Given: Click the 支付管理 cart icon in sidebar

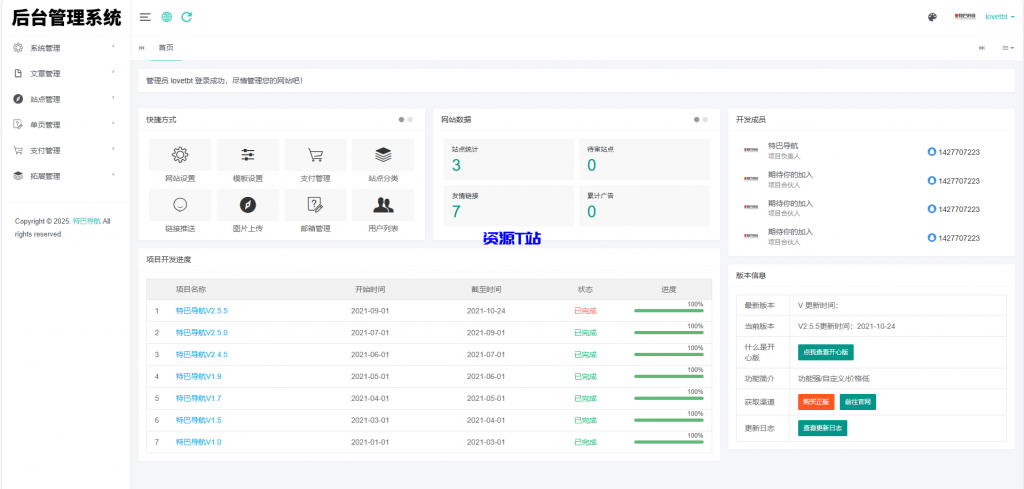Looking at the screenshot, I should point(18,150).
